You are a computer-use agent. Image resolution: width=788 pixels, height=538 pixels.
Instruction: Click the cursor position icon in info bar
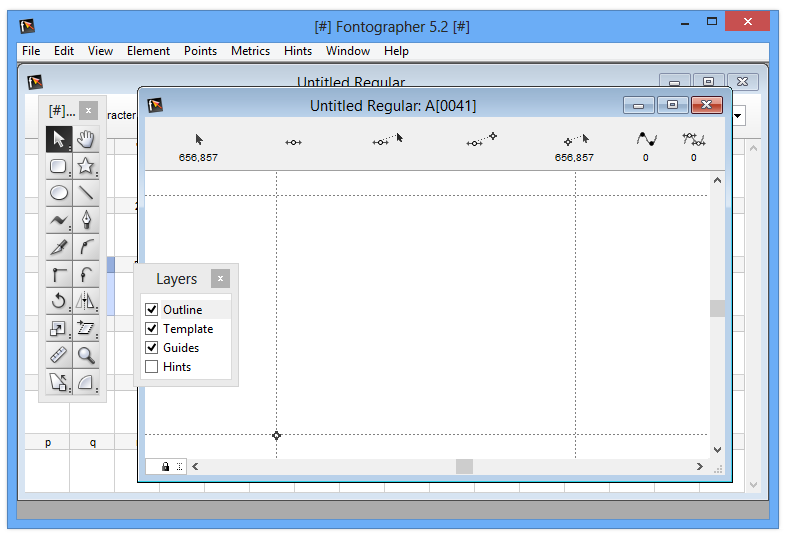point(199,139)
